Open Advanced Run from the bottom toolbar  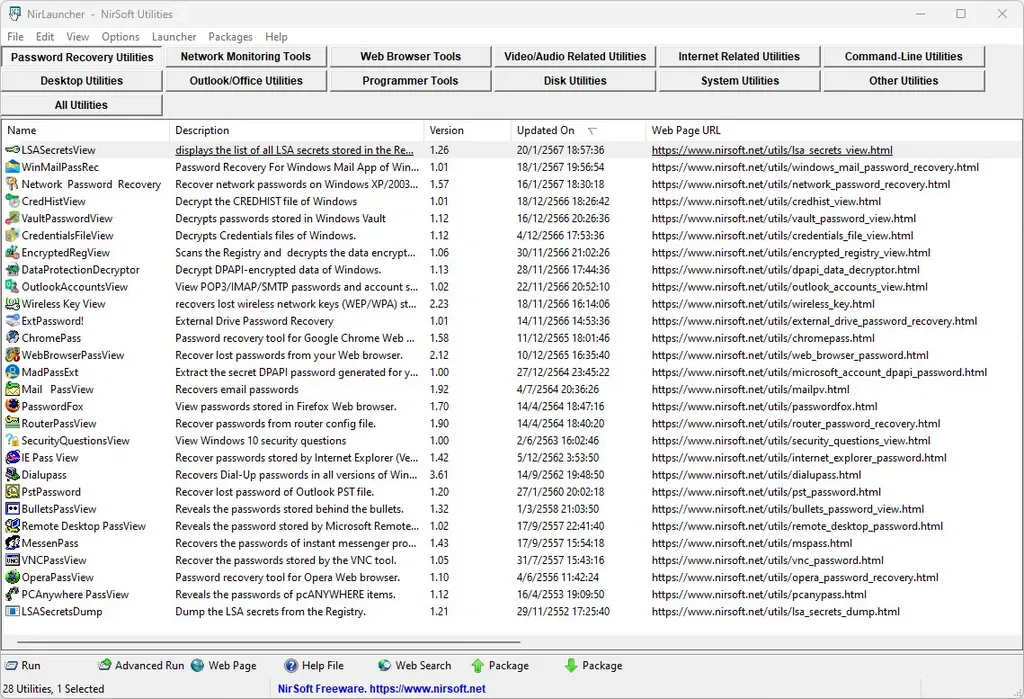[x=141, y=666]
